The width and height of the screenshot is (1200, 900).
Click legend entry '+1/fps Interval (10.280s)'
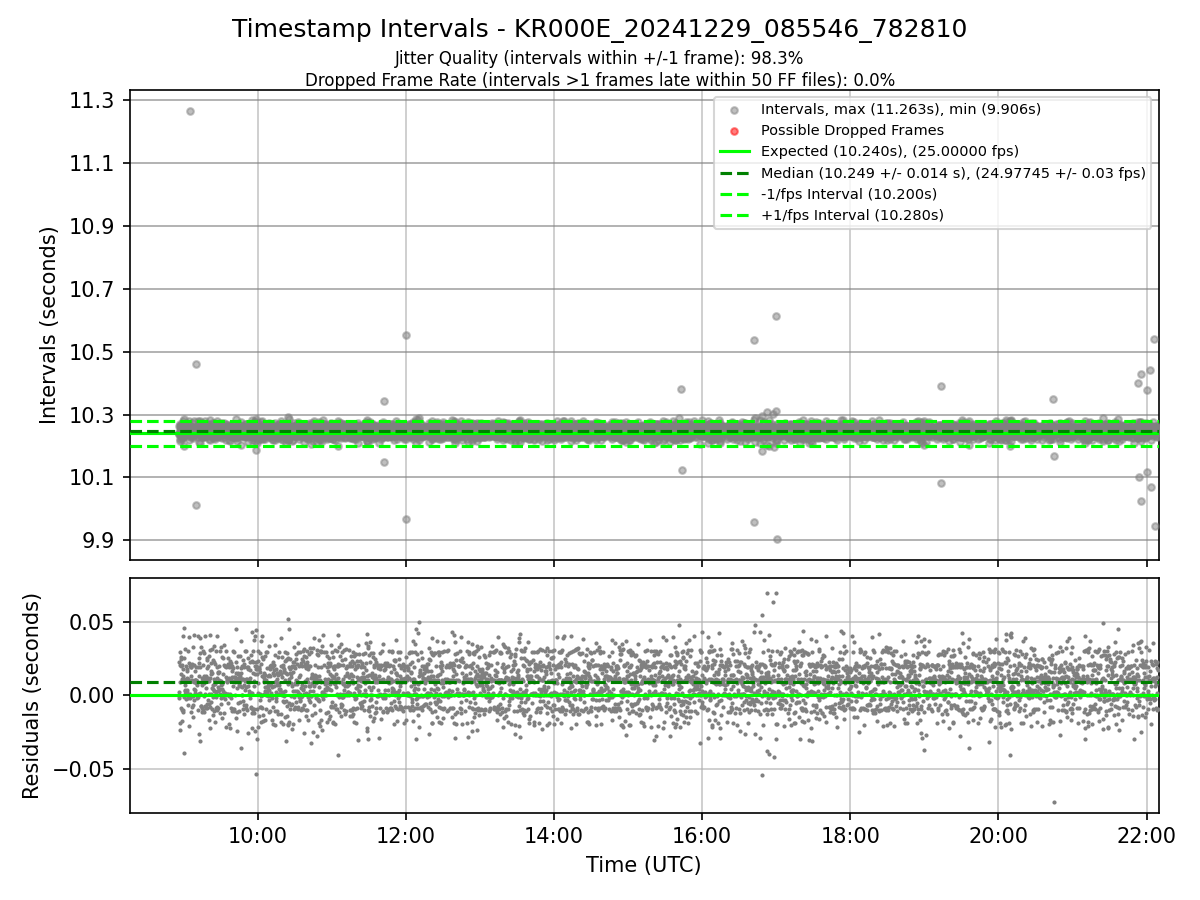click(x=852, y=215)
